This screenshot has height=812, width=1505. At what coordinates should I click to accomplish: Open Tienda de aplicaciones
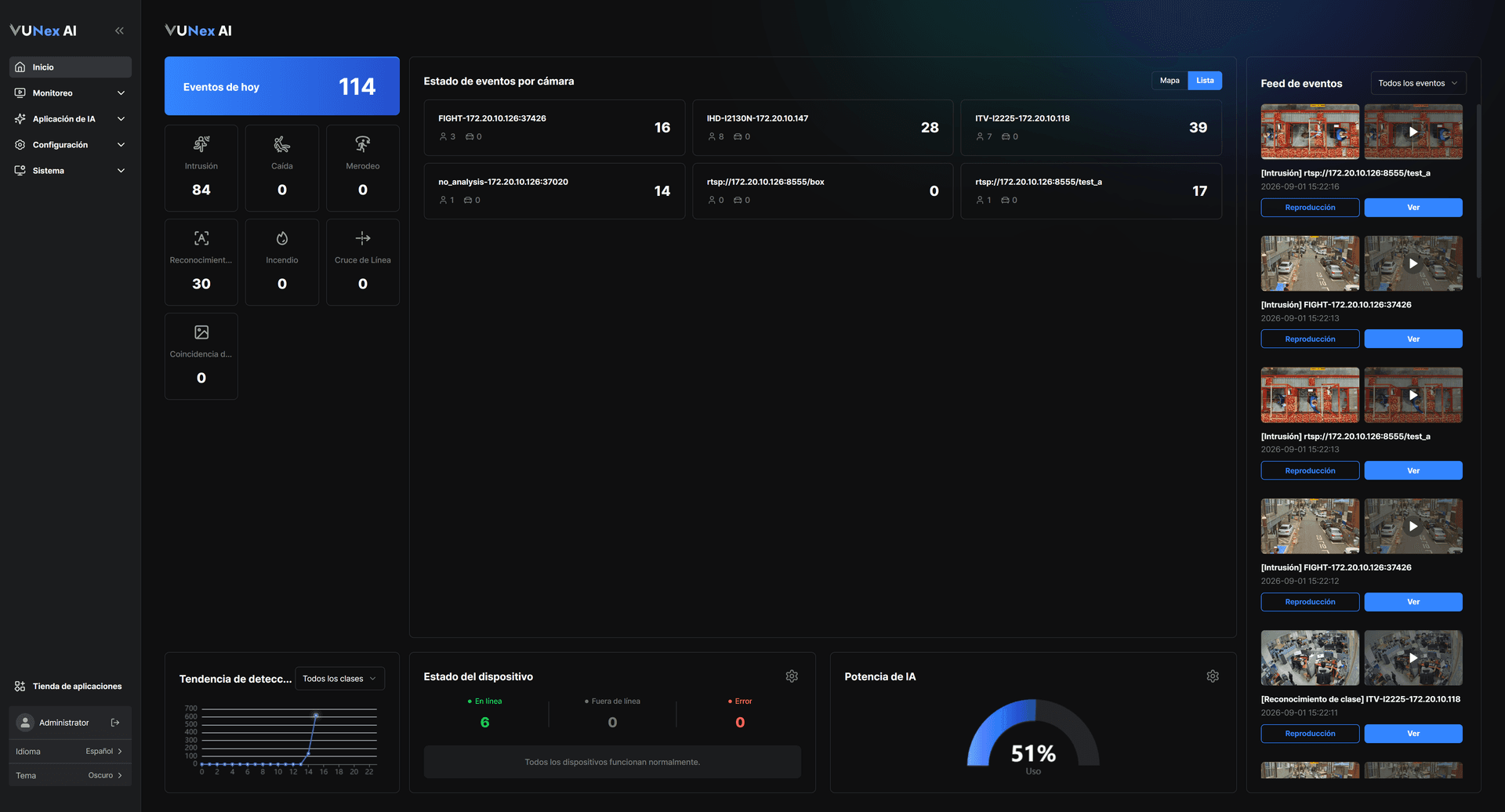[71, 687]
